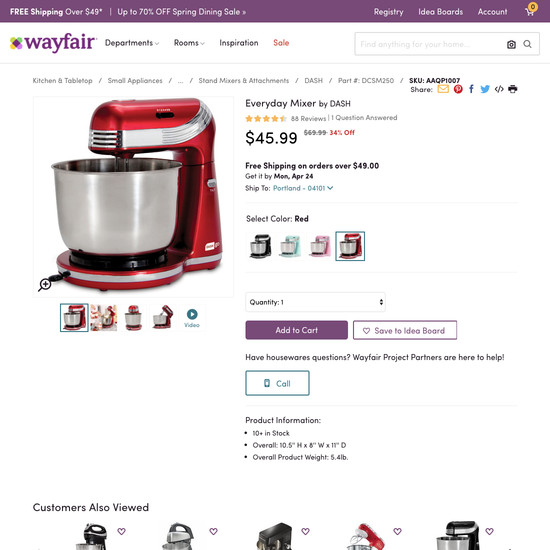This screenshot has width=550, height=550.
Task: Play the product video thumbnail
Action: (x=192, y=318)
